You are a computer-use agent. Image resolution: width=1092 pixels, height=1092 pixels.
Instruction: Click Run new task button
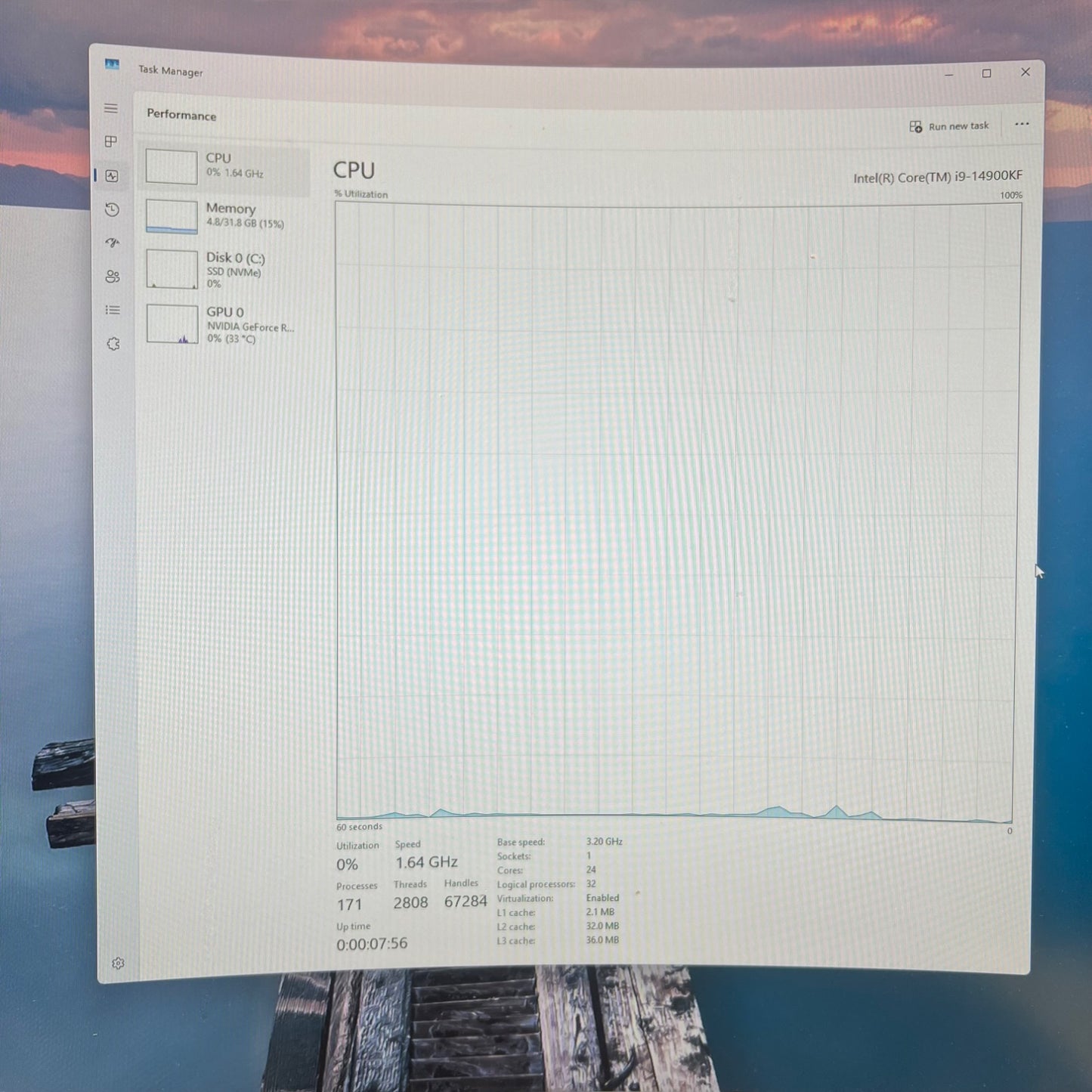[950, 126]
